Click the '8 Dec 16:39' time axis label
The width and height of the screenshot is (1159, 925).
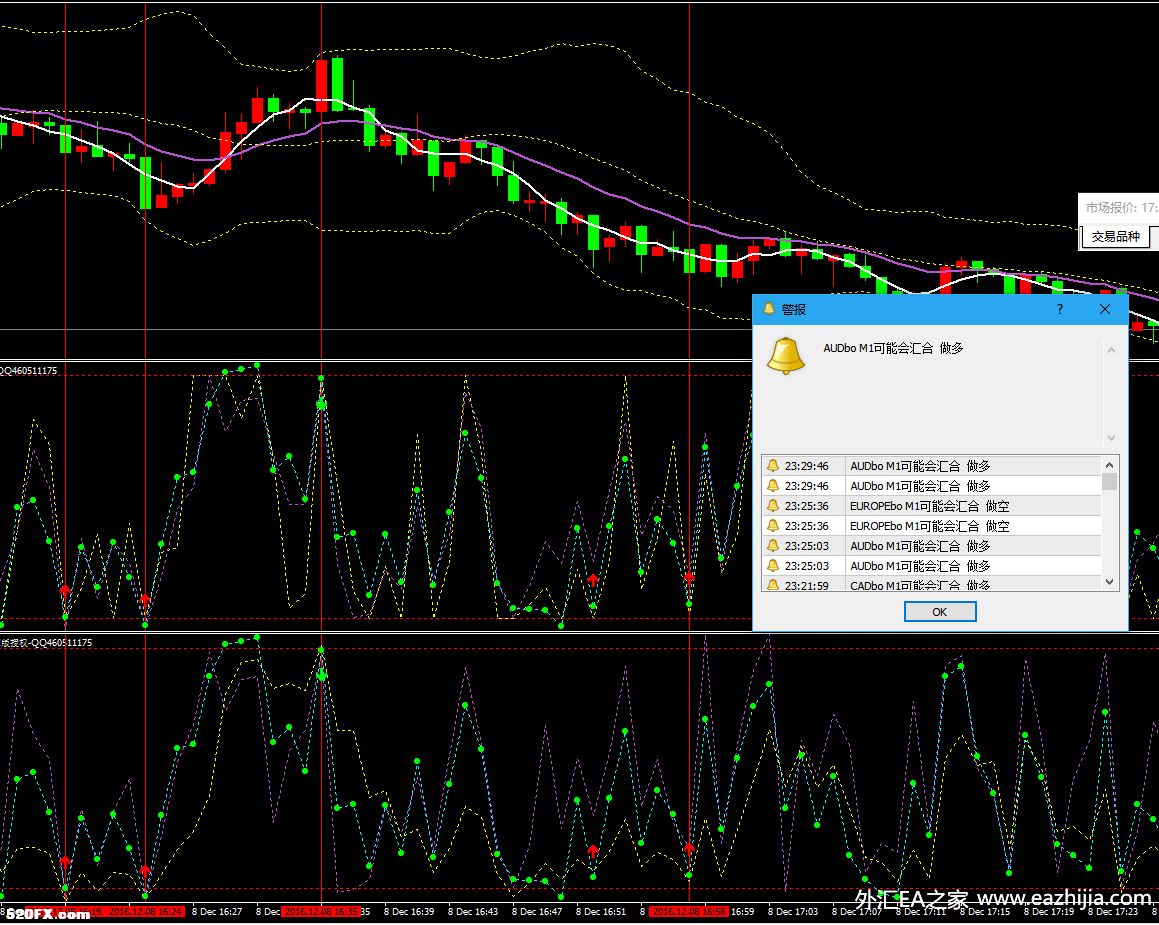(409, 912)
